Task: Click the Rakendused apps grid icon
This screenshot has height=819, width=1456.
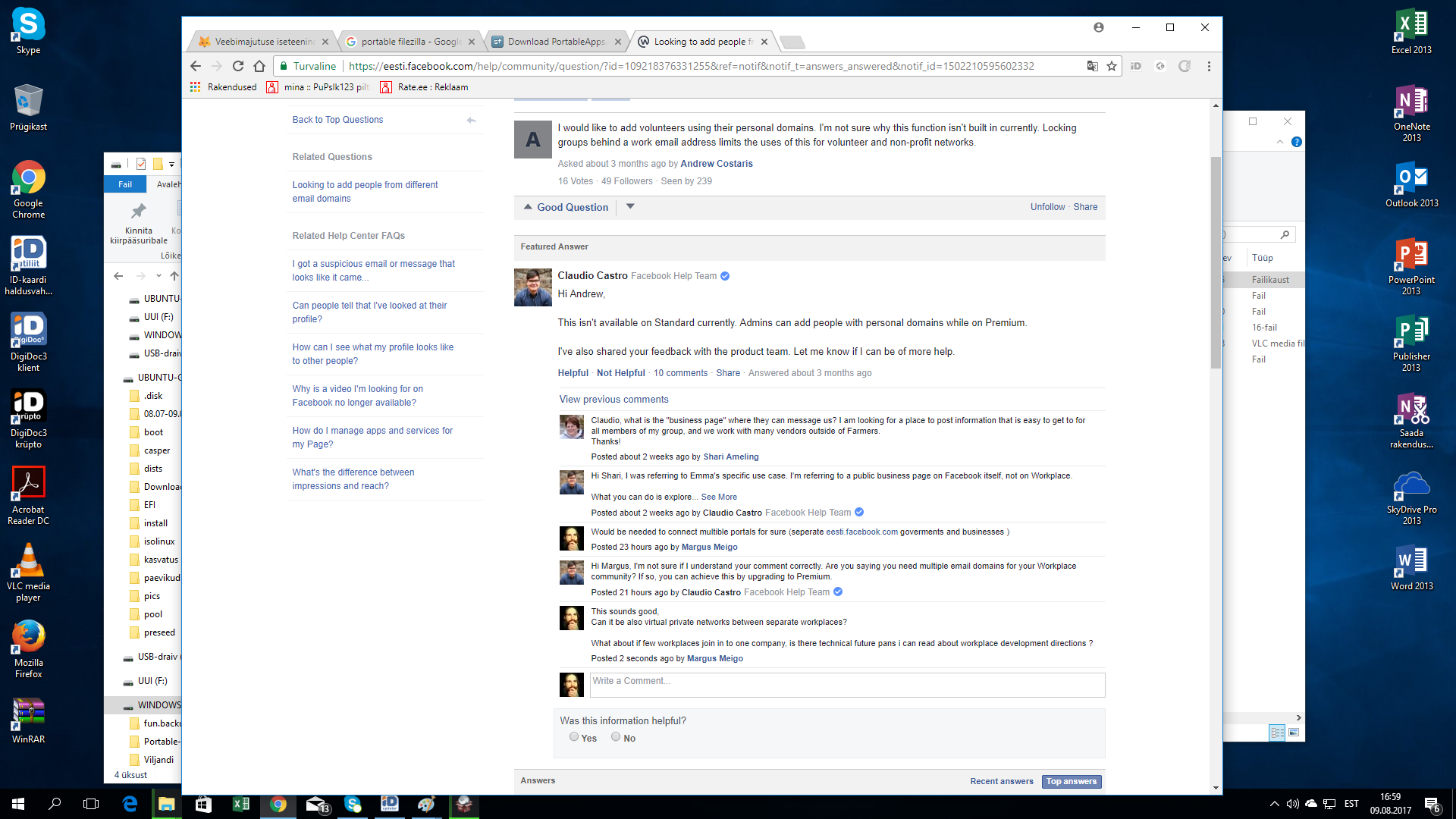Action: (x=196, y=87)
